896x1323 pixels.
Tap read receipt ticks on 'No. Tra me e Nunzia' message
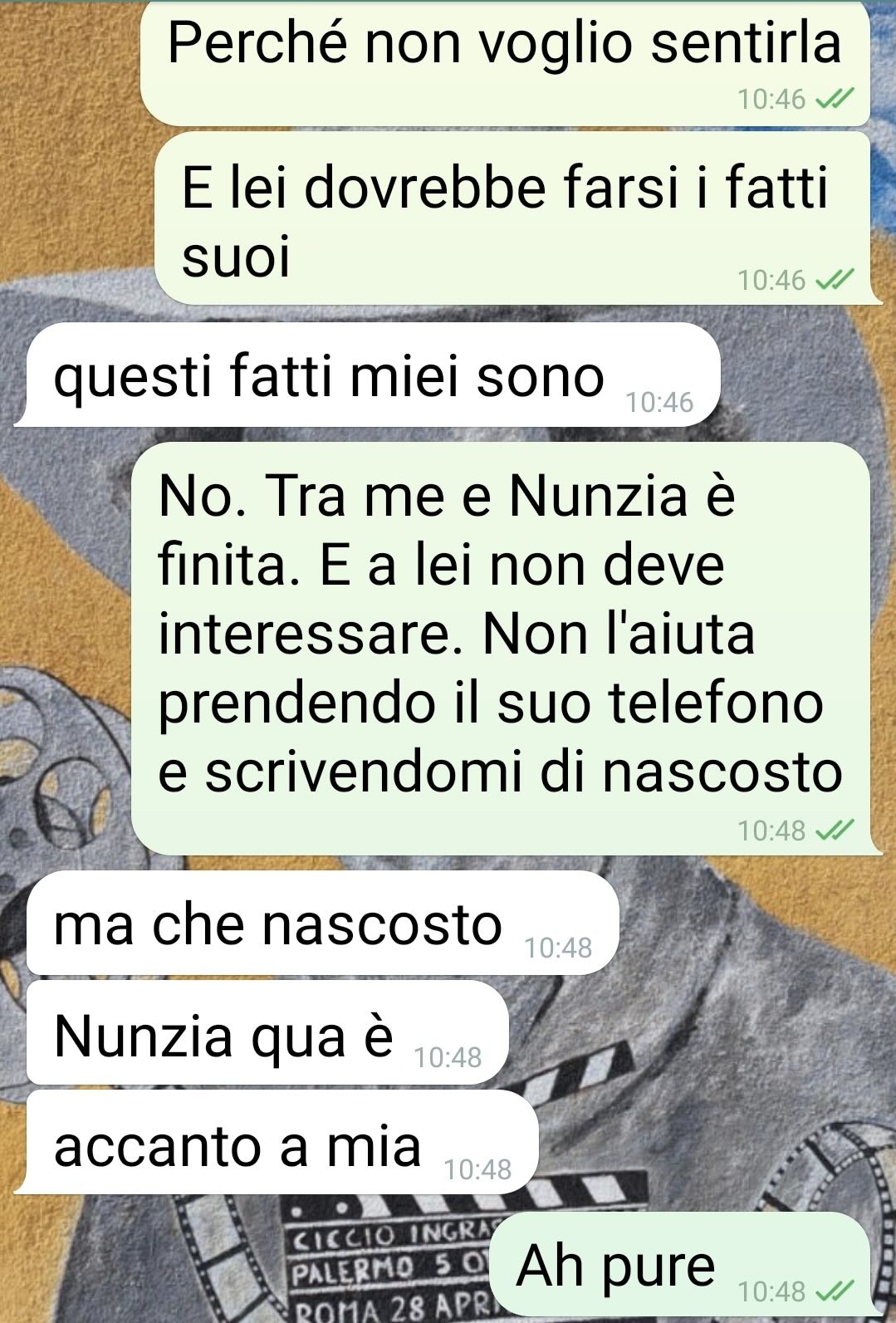(834, 830)
